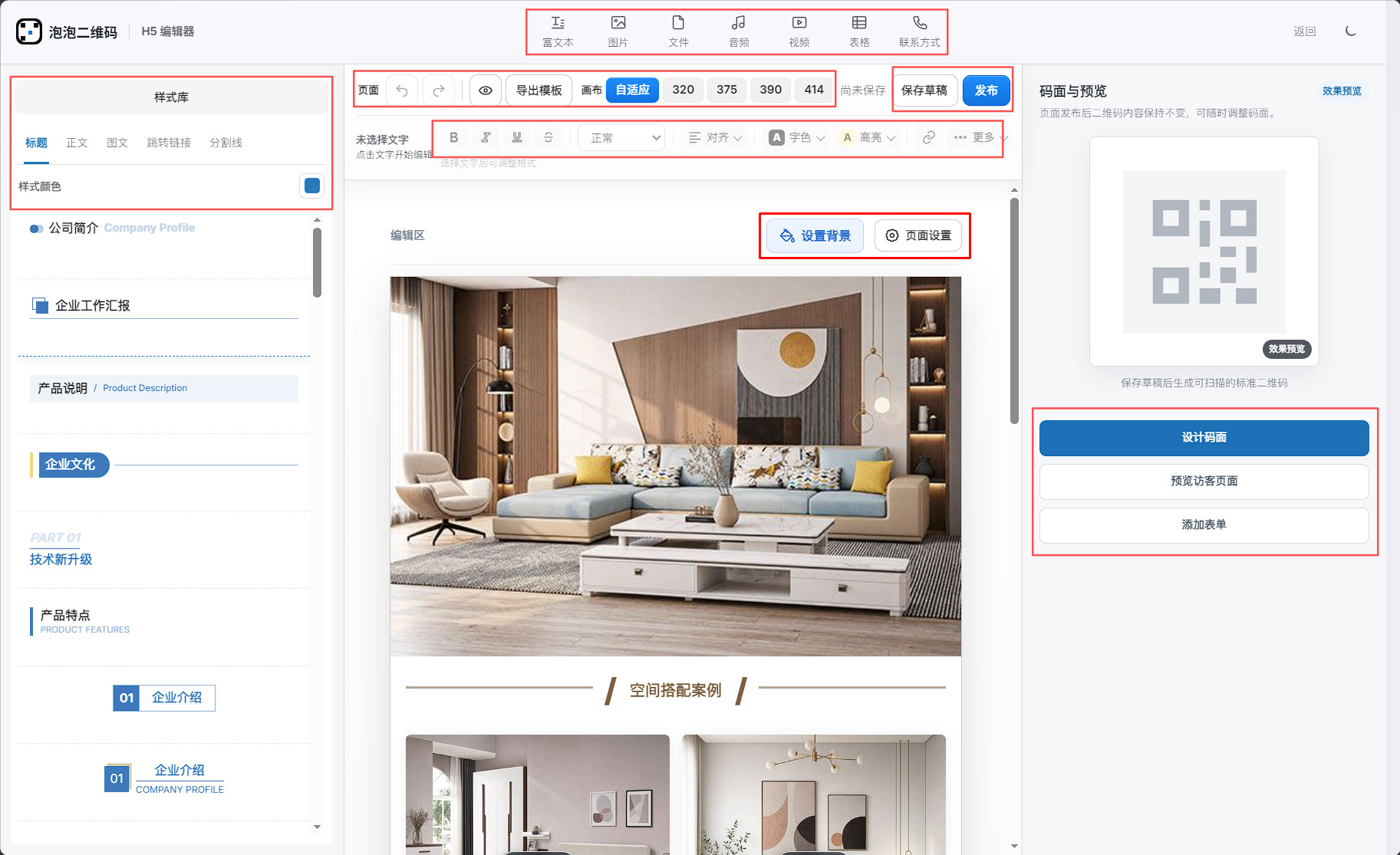This screenshot has width=1400, height=855.
Task: Insert a file using the 文件 icon
Action: coord(678,31)
